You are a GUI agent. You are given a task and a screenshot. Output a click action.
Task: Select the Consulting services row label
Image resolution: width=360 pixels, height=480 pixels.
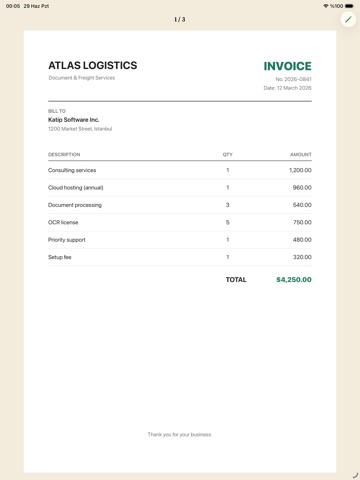click(72, 170)
